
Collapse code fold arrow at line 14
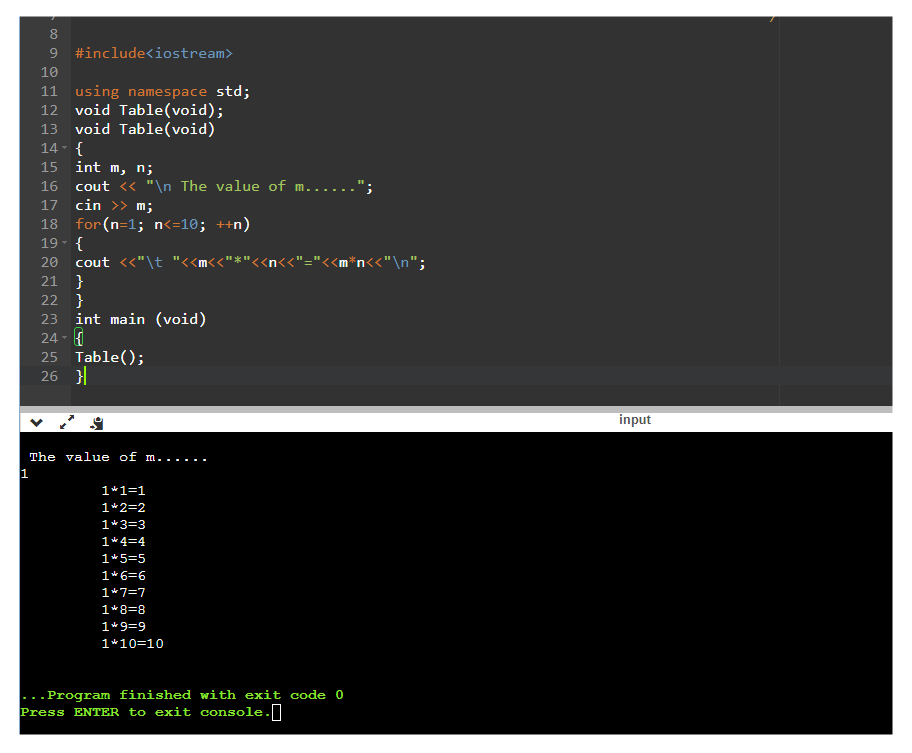coord(65,148)
